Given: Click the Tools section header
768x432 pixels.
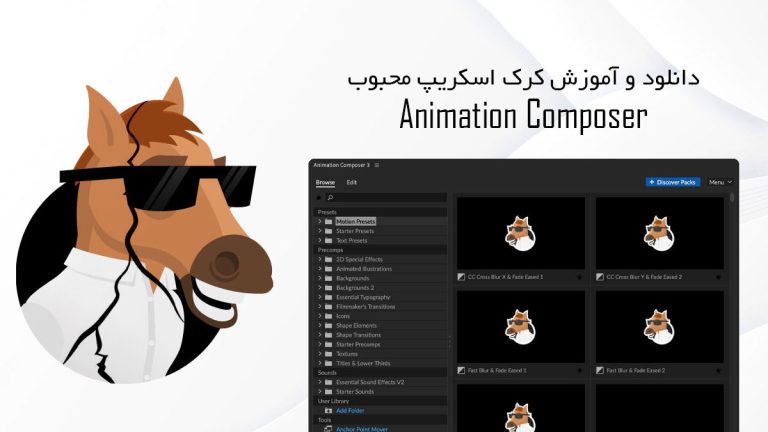Looking at the screenshot, I should pos(380,420).
